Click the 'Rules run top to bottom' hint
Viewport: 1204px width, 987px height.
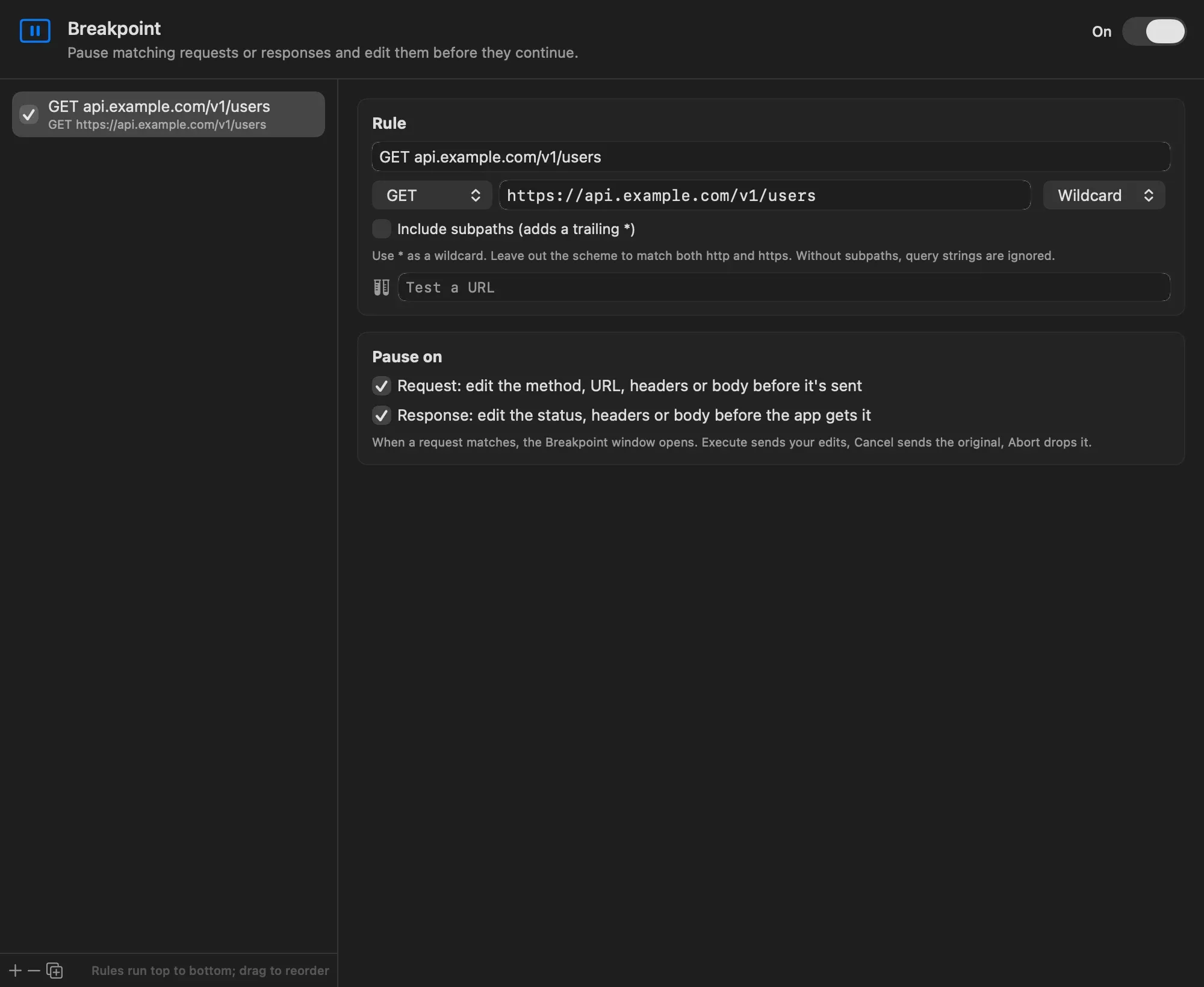(x=210, y=970)
